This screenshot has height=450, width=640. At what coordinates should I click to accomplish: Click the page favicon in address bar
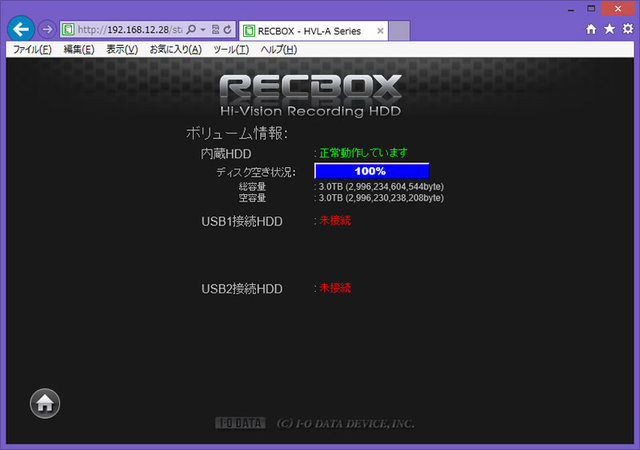(68, 29)
